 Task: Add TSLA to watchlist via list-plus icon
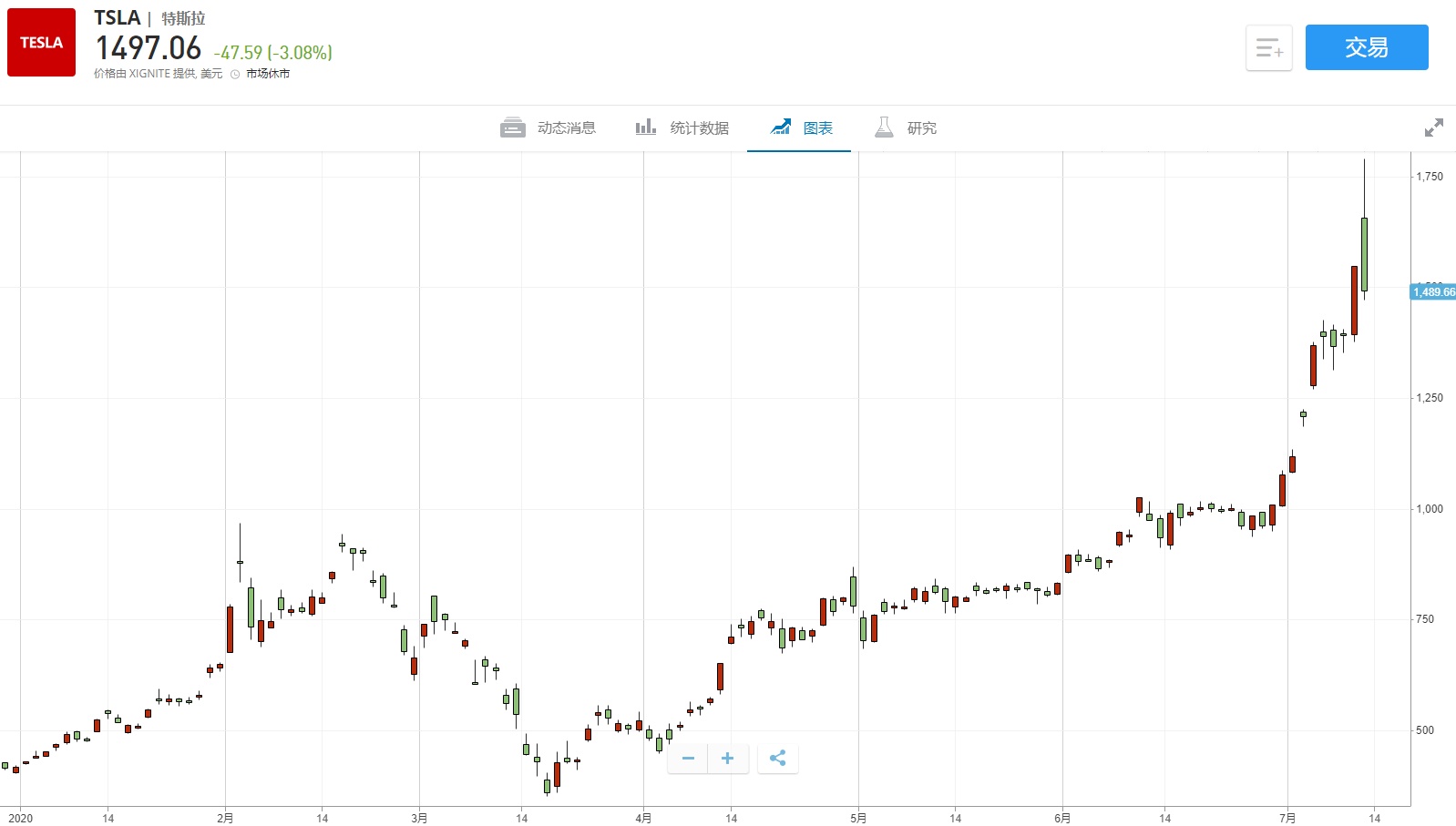click(1268, 47)
